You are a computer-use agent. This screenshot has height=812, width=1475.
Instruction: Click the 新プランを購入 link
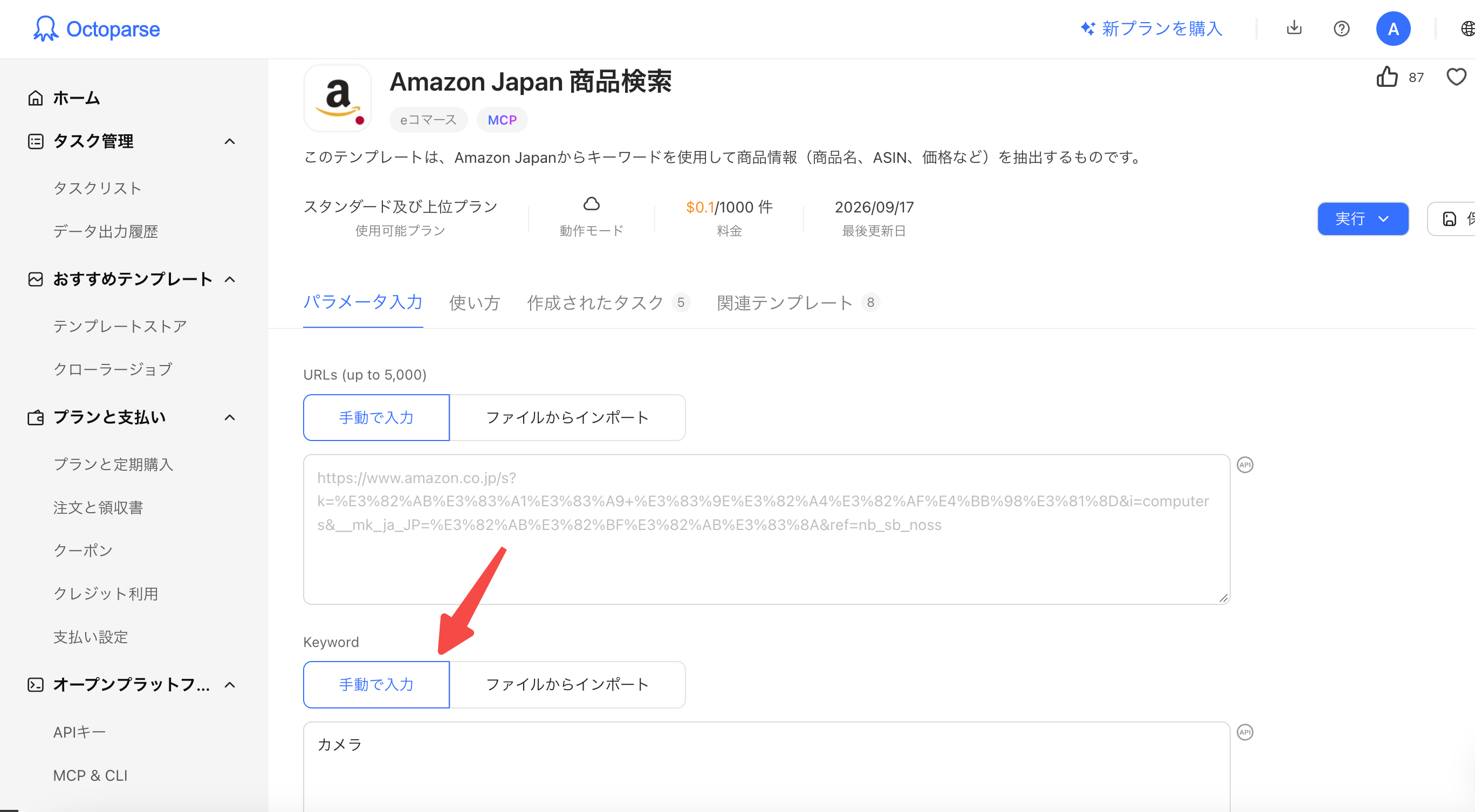click(x=1162, y=28)
